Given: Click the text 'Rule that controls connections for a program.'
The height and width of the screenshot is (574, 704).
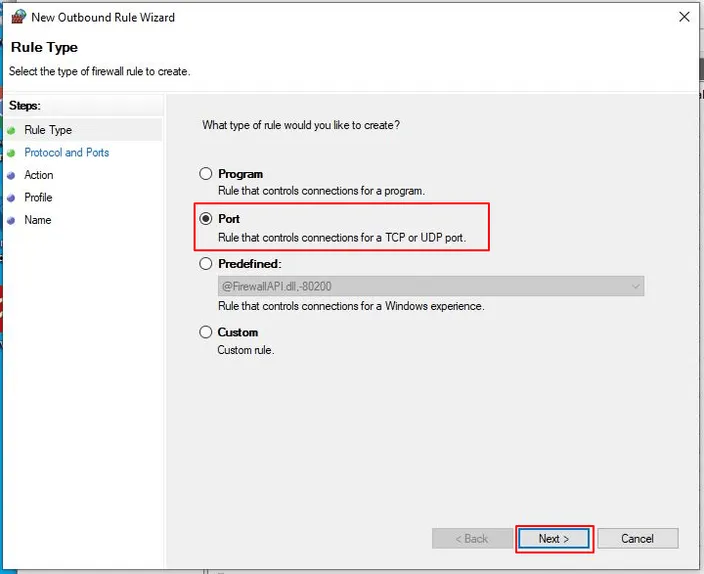Looking at the screenshot, I should [x=321, y=191].
